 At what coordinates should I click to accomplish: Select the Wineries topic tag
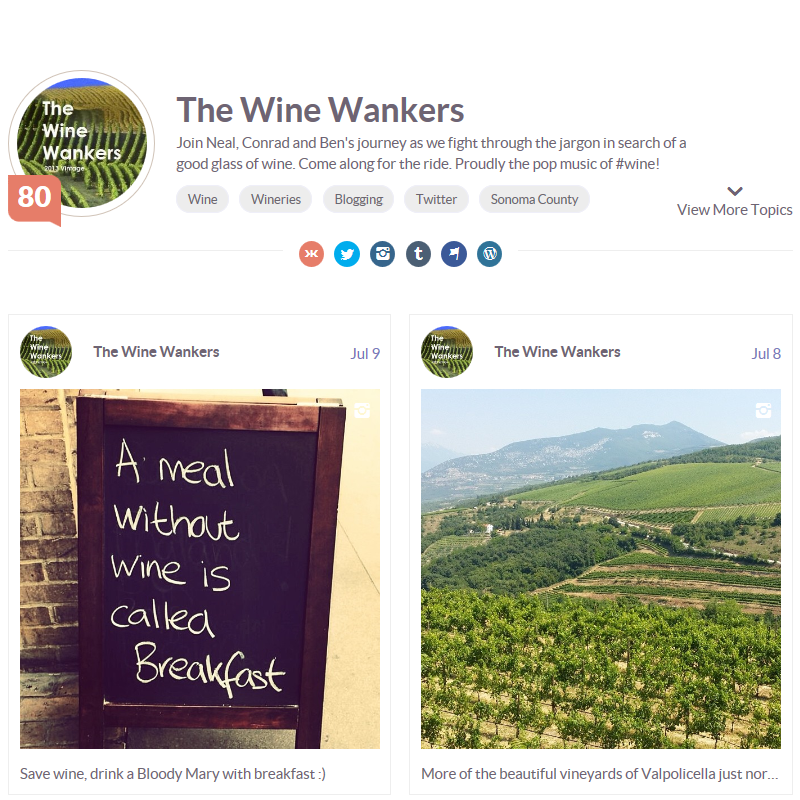tap(276, 199)
